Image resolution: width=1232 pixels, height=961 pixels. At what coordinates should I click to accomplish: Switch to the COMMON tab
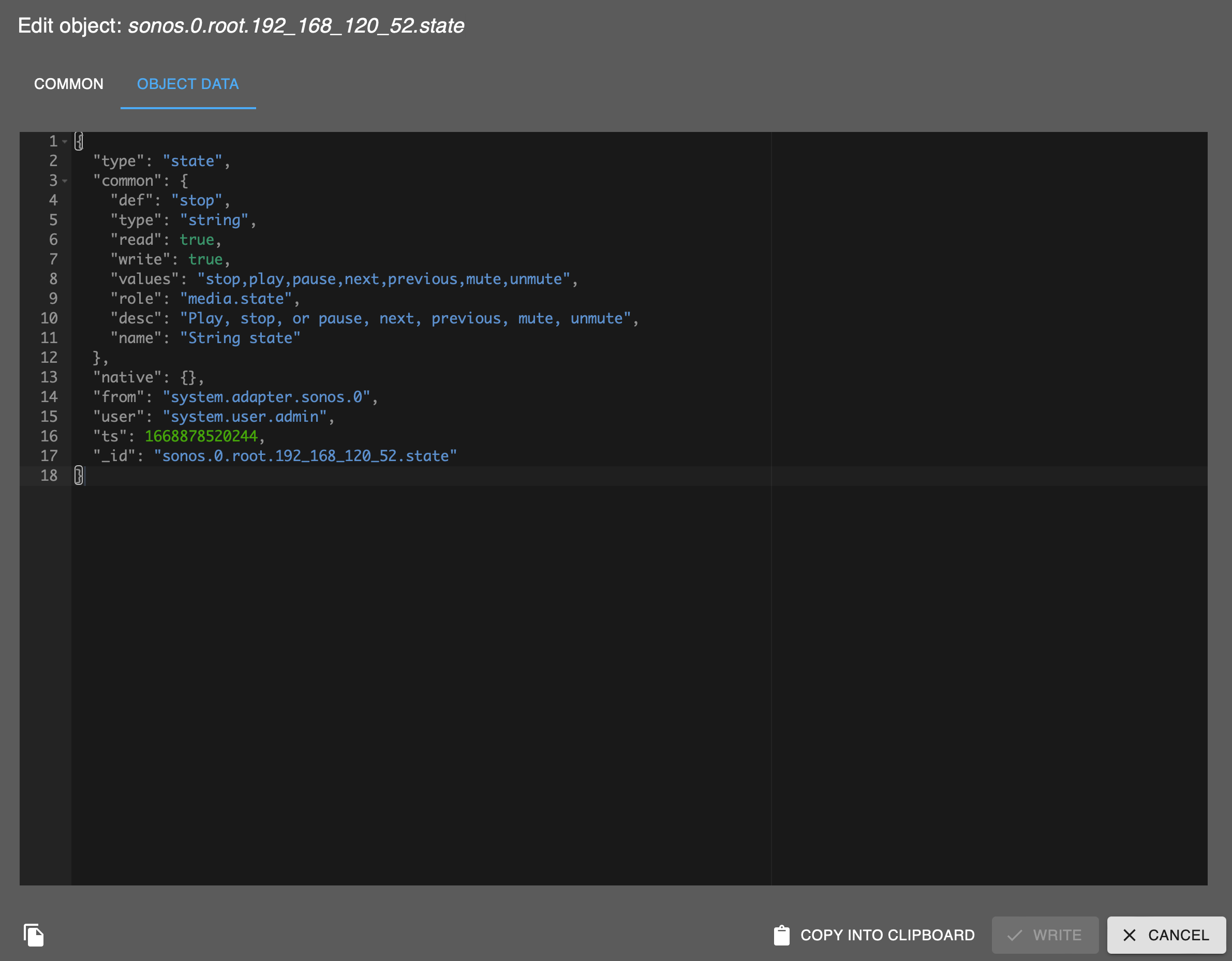[x=69, y=84]
